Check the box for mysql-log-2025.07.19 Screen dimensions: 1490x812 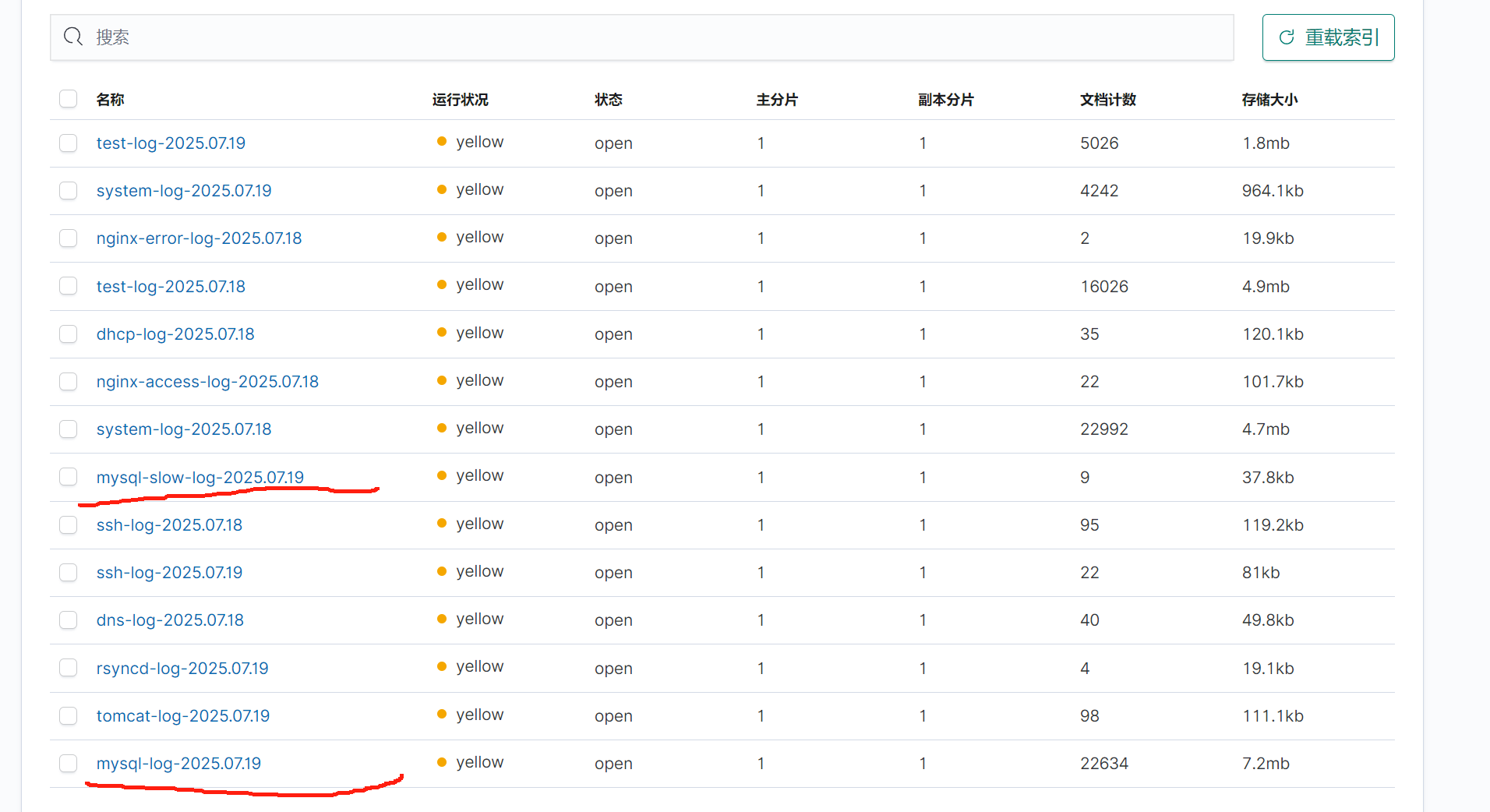(69, 764)
